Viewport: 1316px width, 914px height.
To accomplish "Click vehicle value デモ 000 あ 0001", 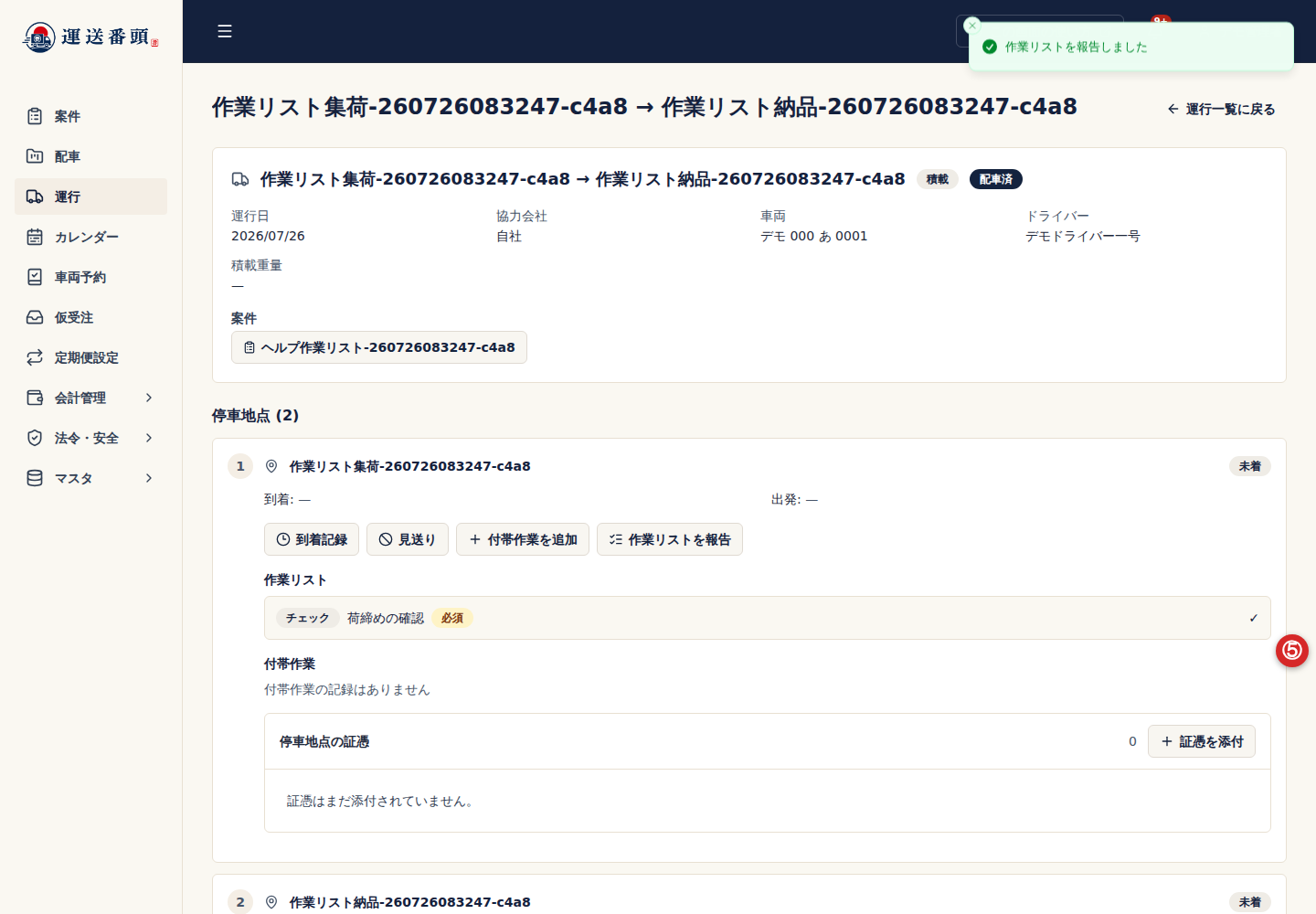I will click(814, 236).
